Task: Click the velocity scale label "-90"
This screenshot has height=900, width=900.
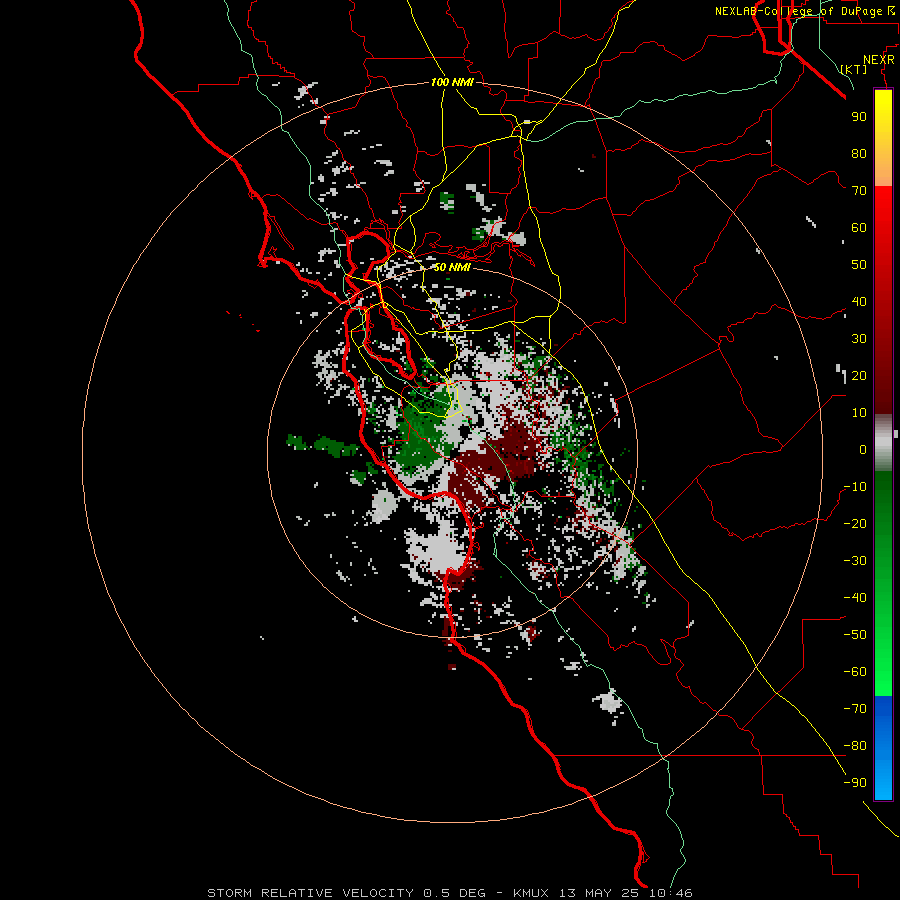Action: click(x=855, y=783)
